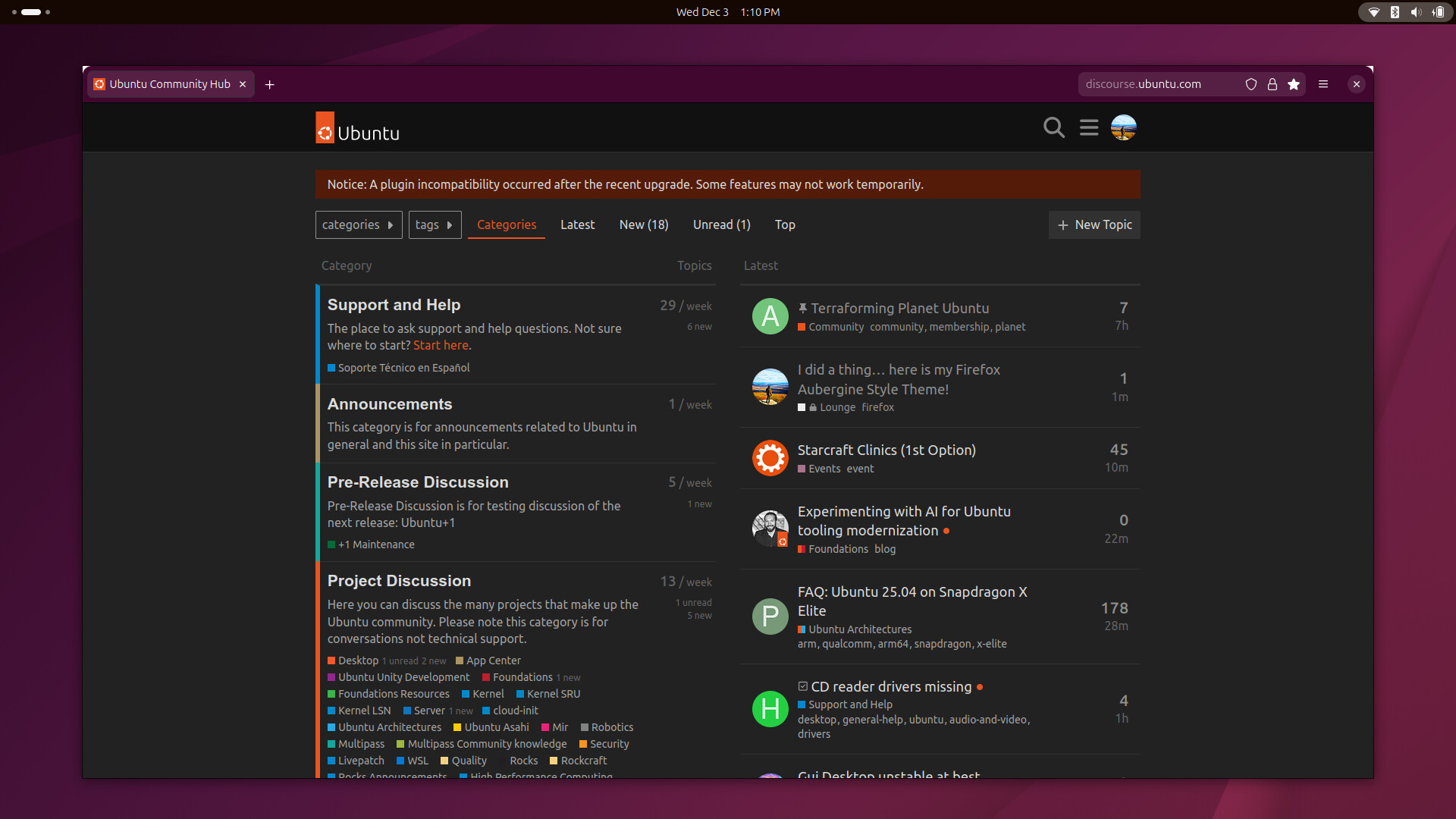Viewport: 1456px width, 819px height.
Task: Open the browser application menu icon
Action: point(1323,84)
